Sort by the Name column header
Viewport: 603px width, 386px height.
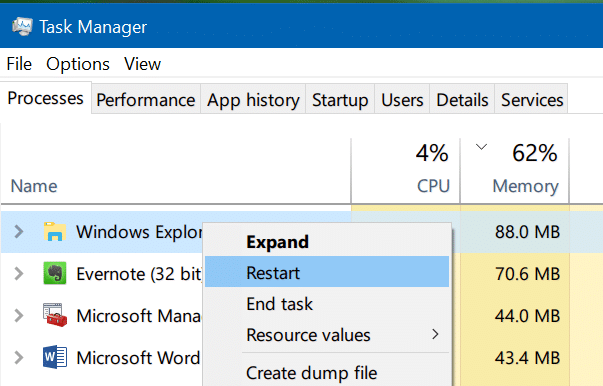click(x=34, y=186)
